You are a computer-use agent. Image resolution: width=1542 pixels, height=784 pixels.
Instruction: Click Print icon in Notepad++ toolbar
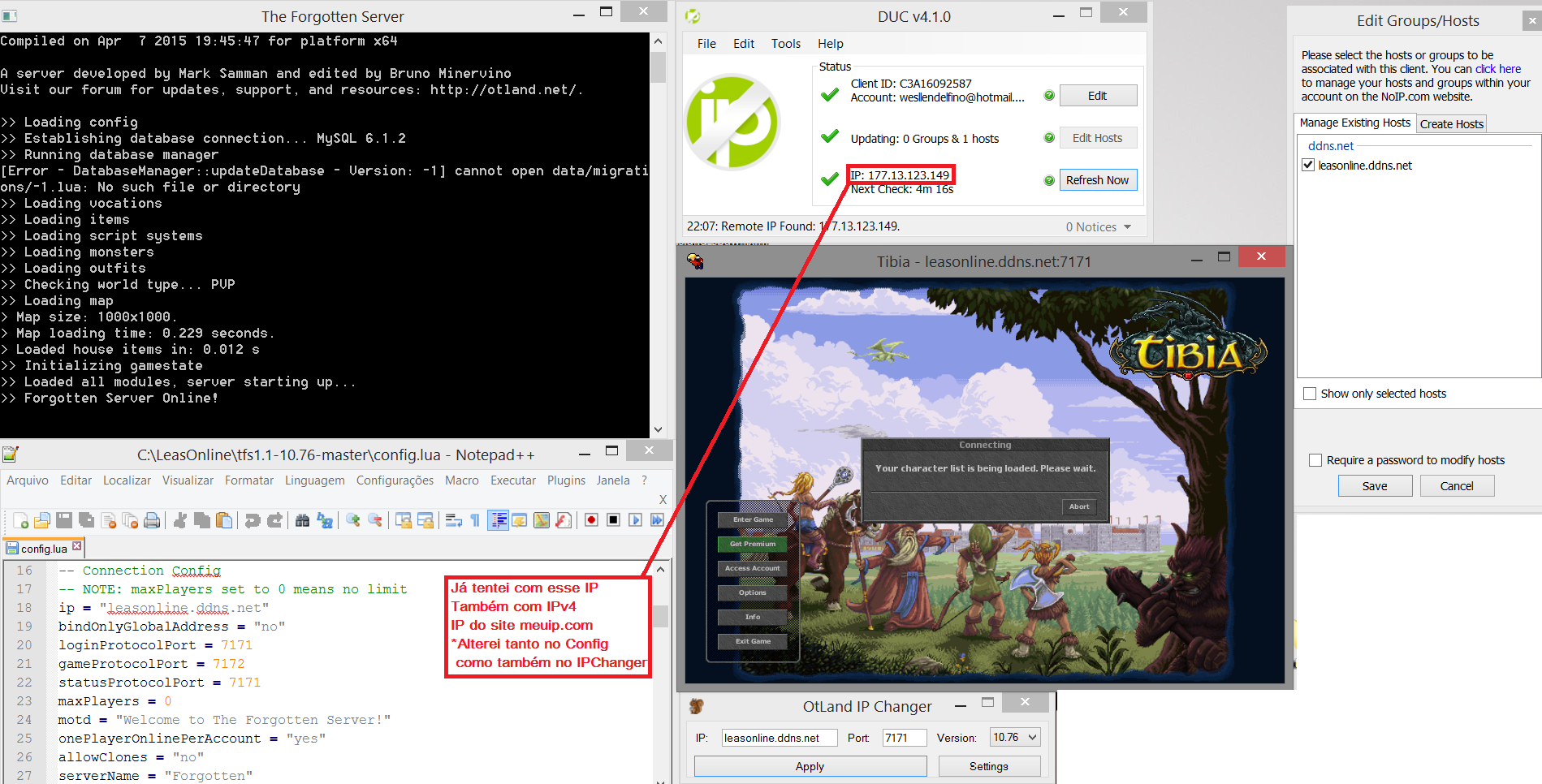click(152, 520)
